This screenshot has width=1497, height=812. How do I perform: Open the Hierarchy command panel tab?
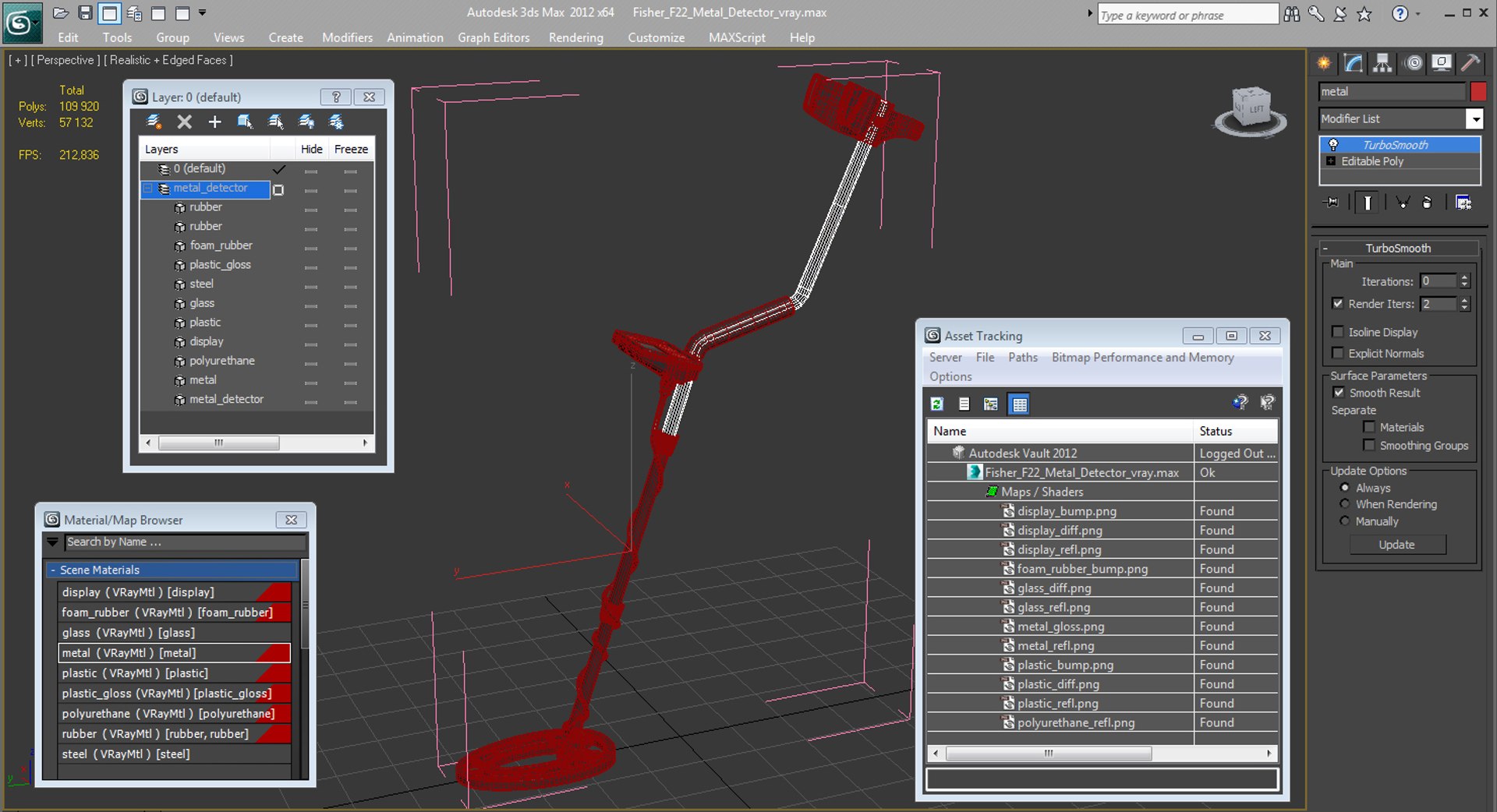click(1382, 63)
